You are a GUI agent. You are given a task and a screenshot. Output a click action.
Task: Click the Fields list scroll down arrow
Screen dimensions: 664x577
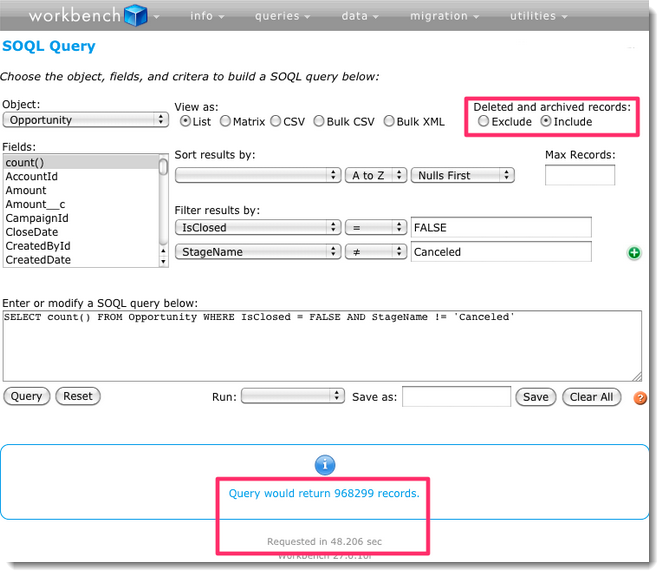point(163,262)
